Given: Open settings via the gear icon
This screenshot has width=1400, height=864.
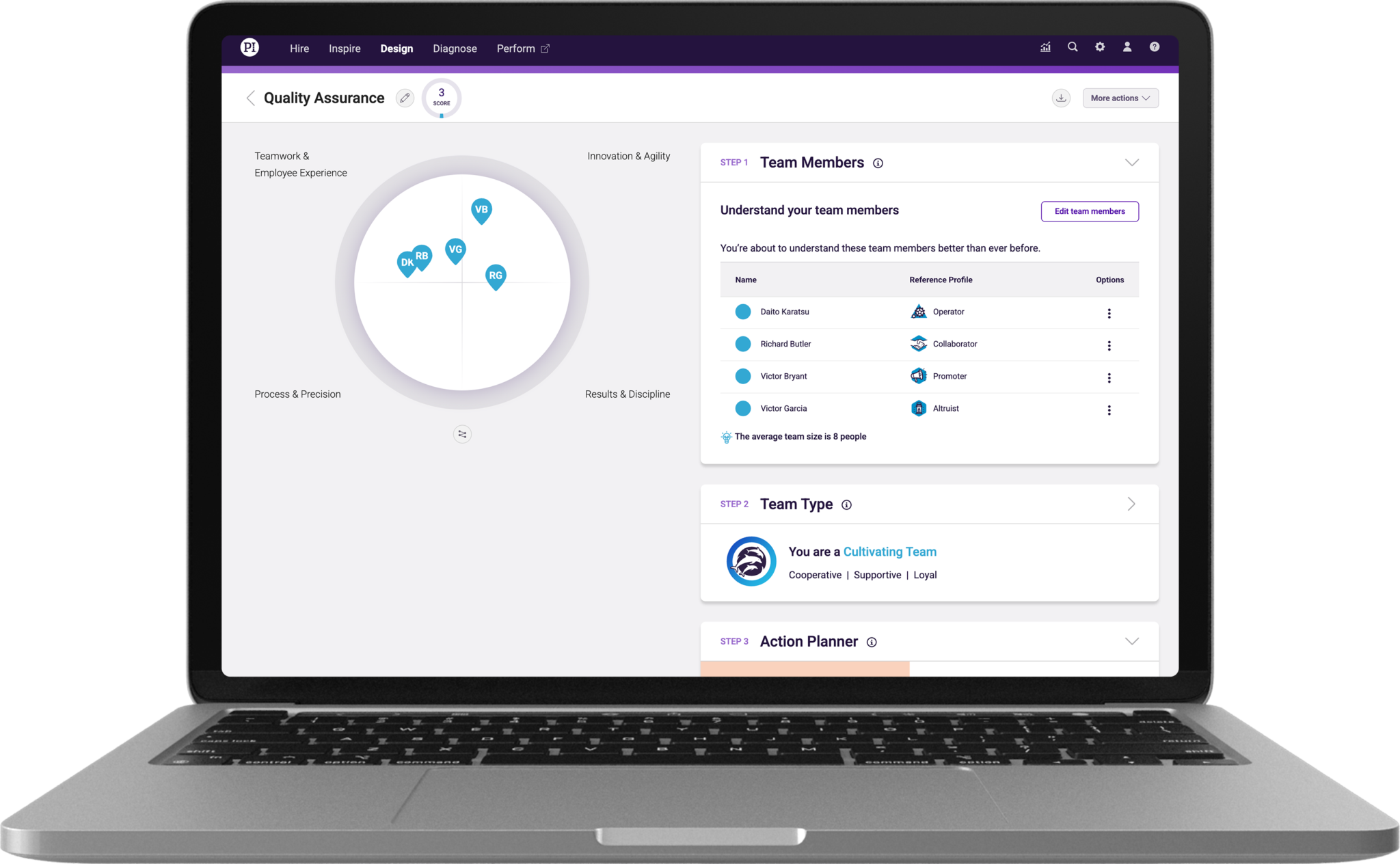Looking at the screenshot, I should [1099, 47].
